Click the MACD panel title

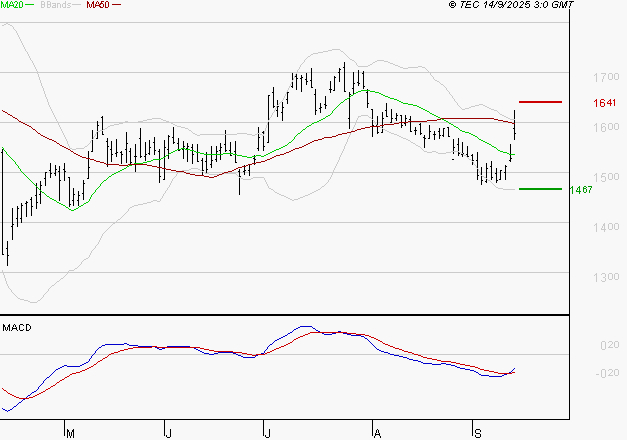pyautogui.click(x=16, y=327)
